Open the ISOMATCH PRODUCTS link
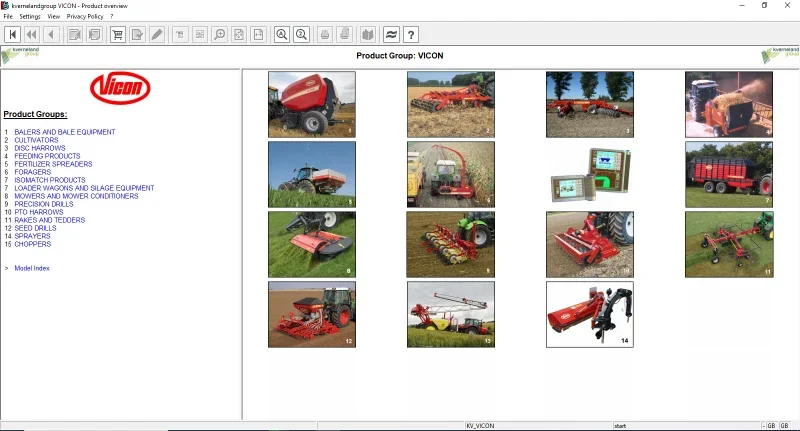The height and width of the screenshot is (431, 800). click(50, 180)
